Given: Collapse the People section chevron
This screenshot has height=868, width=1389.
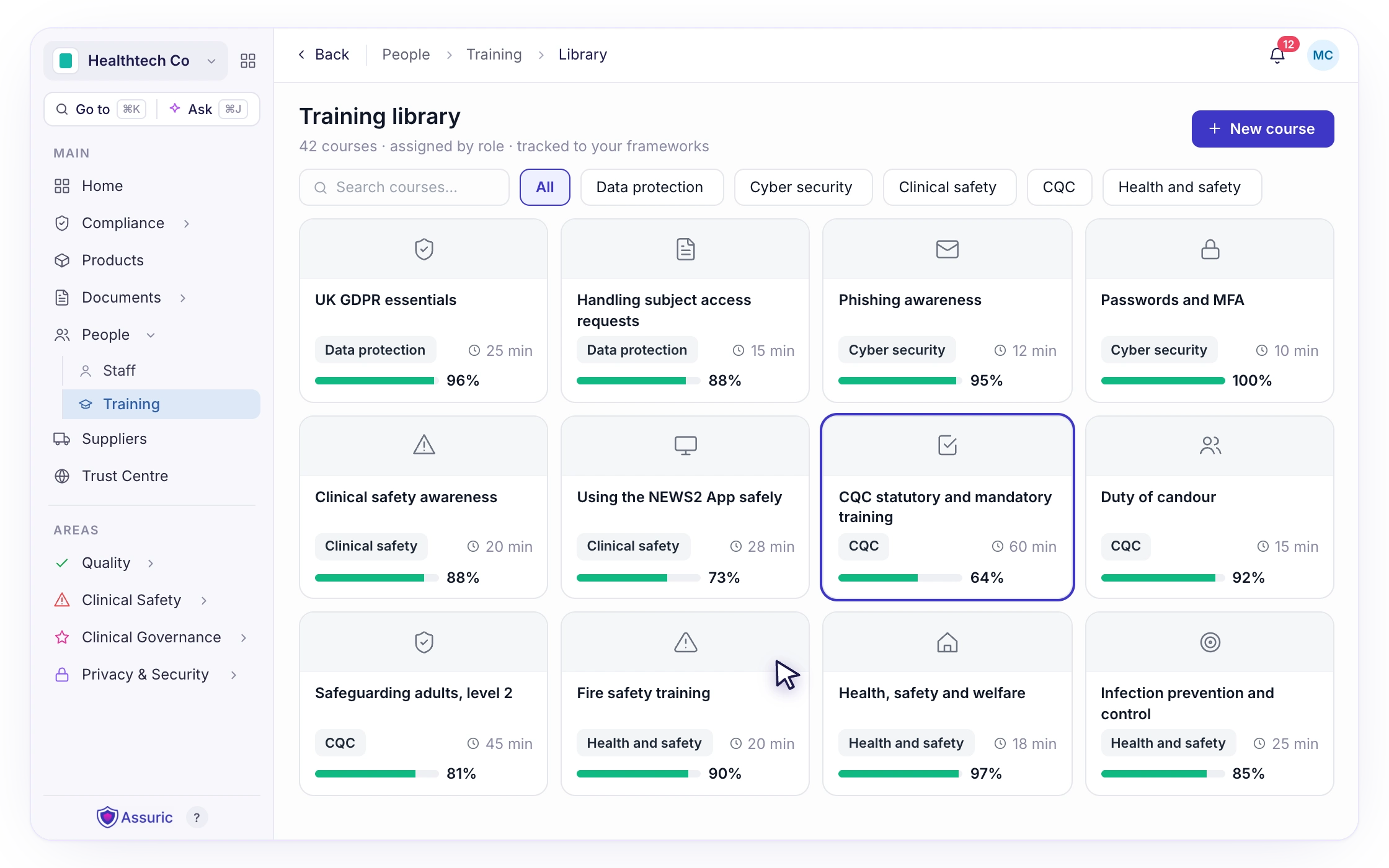Looking at the screenshot, I should tap(151, 335).
